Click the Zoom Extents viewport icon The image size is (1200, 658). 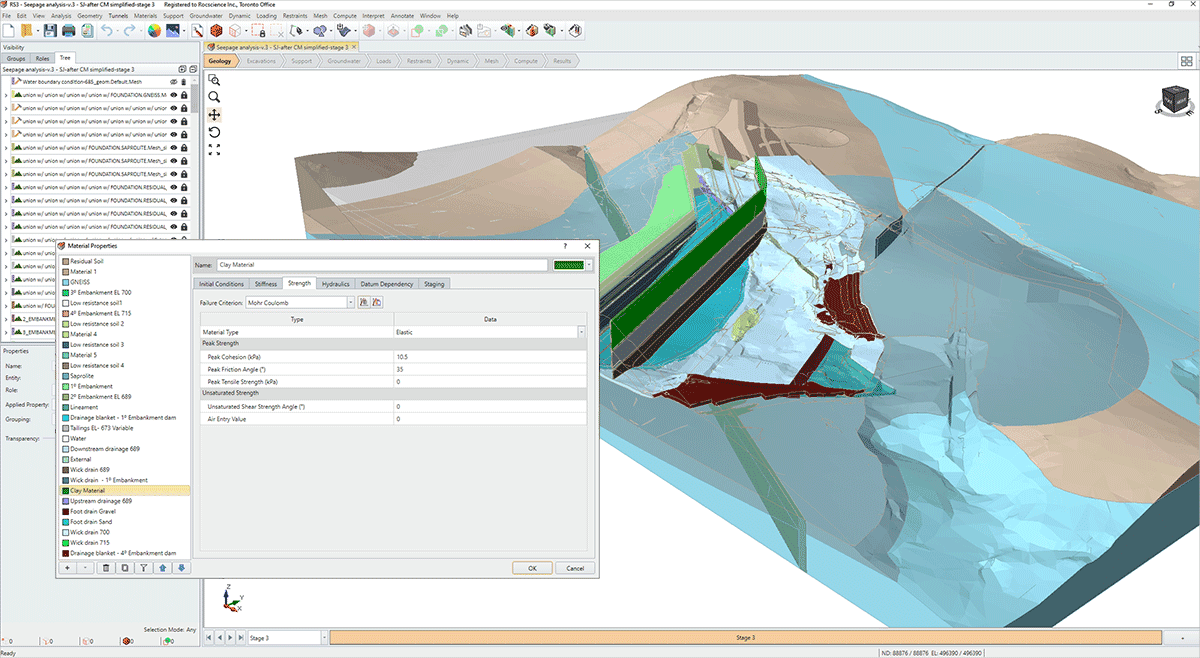(x=214, y=149)
